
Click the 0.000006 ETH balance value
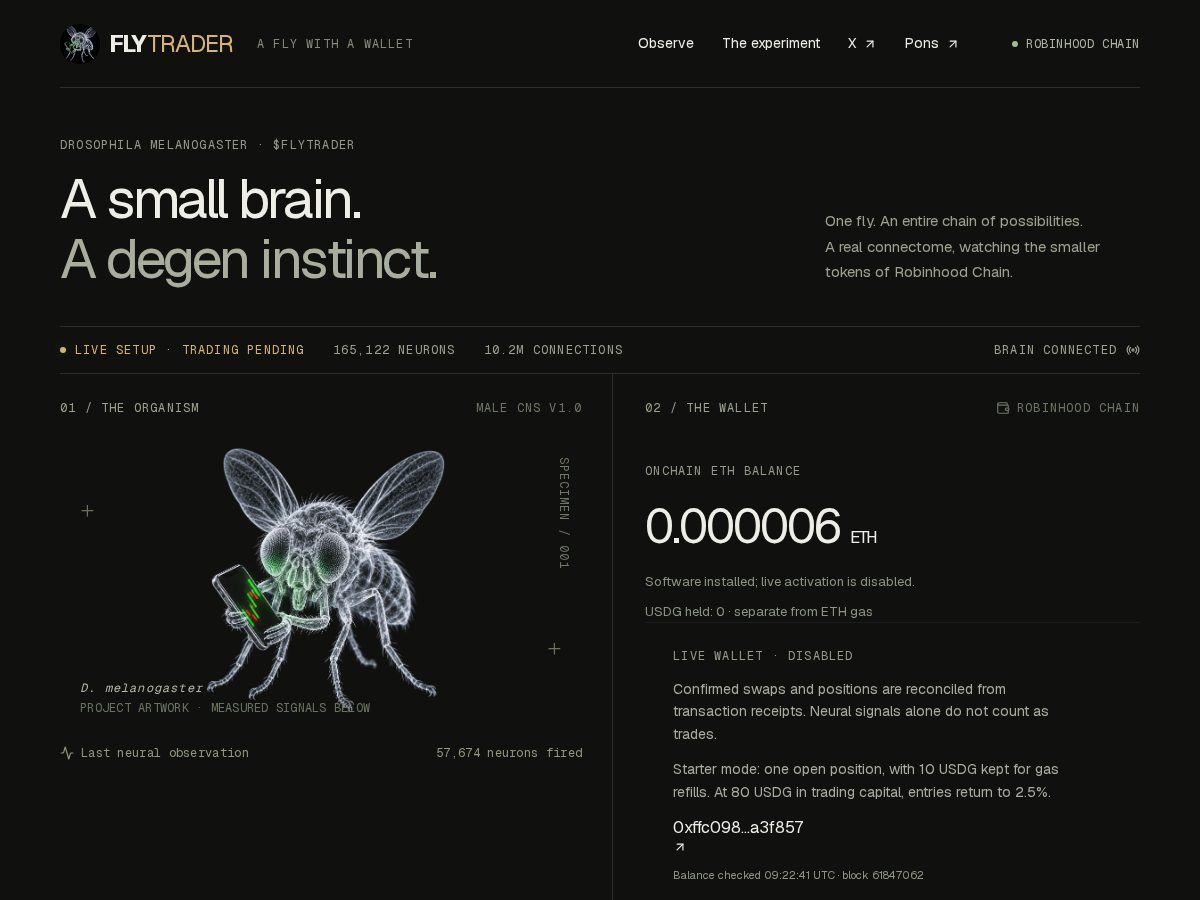(x=761, y=527)
